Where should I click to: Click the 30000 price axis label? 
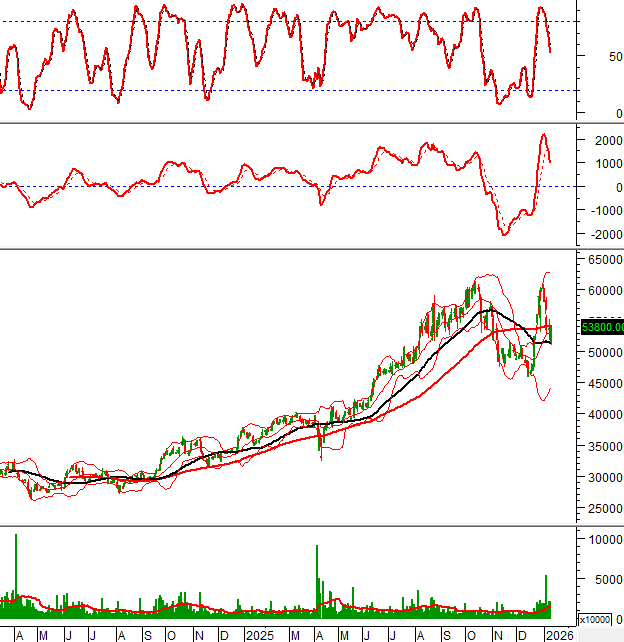602,478
